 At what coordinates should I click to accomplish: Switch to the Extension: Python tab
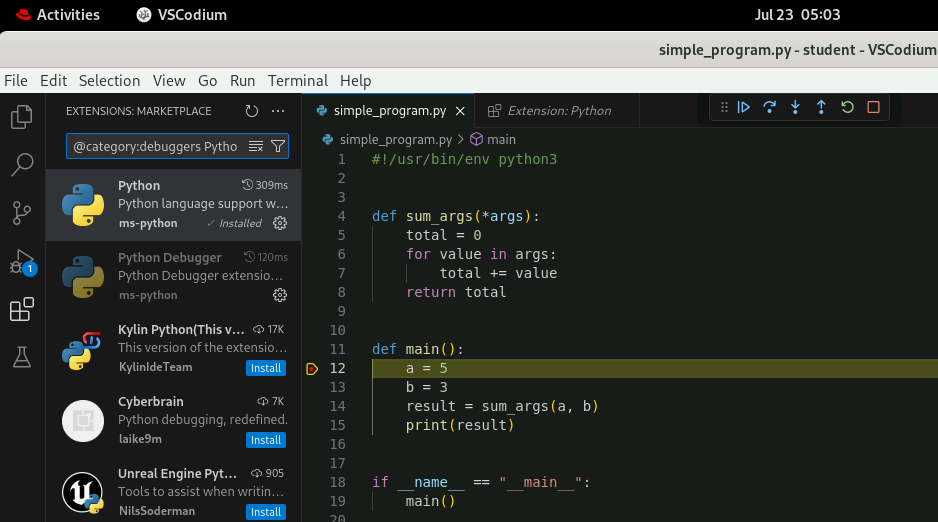[x=558, y=111]
